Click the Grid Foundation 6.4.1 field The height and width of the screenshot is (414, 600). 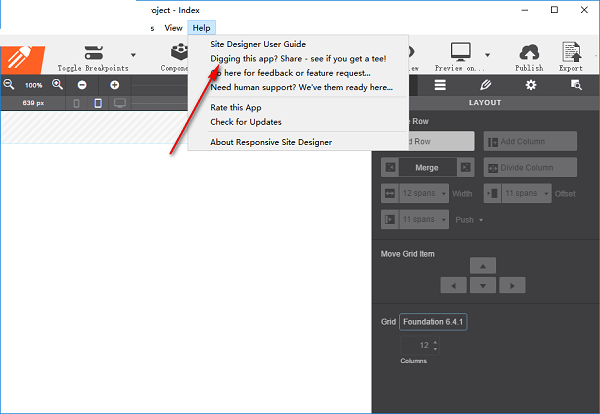tap(434, 322)
